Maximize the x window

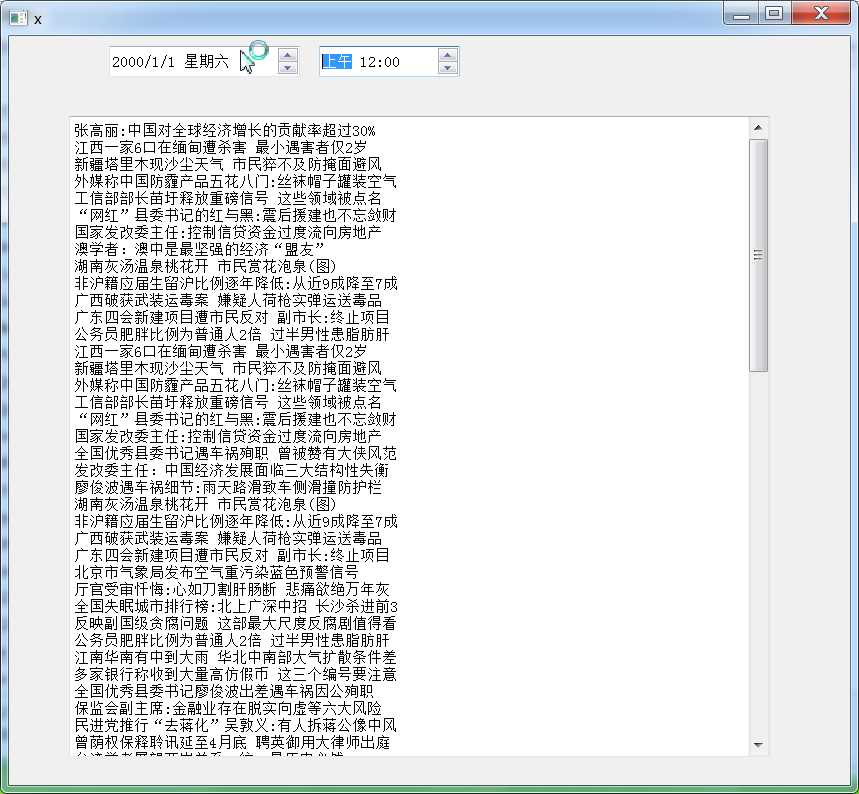(774, 13)
